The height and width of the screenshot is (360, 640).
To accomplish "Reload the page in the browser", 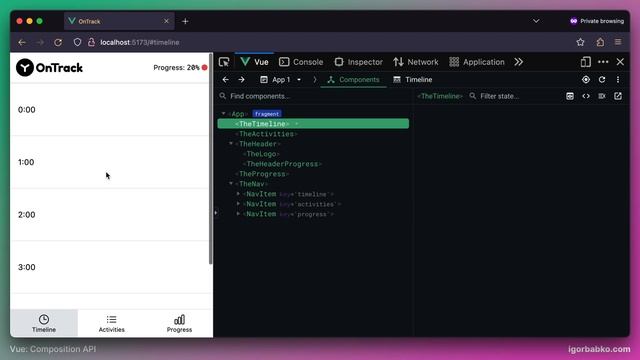I will (58, 42).
